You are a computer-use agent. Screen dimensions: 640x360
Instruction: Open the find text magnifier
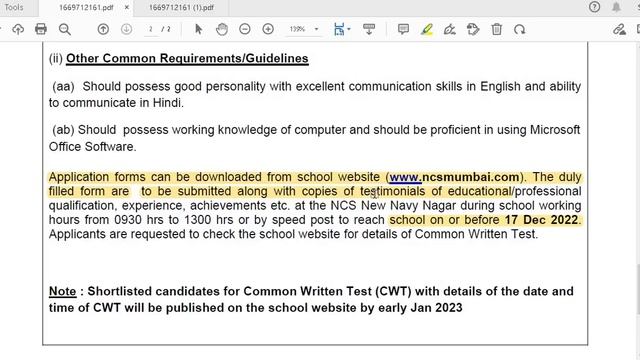click(65, 29)
